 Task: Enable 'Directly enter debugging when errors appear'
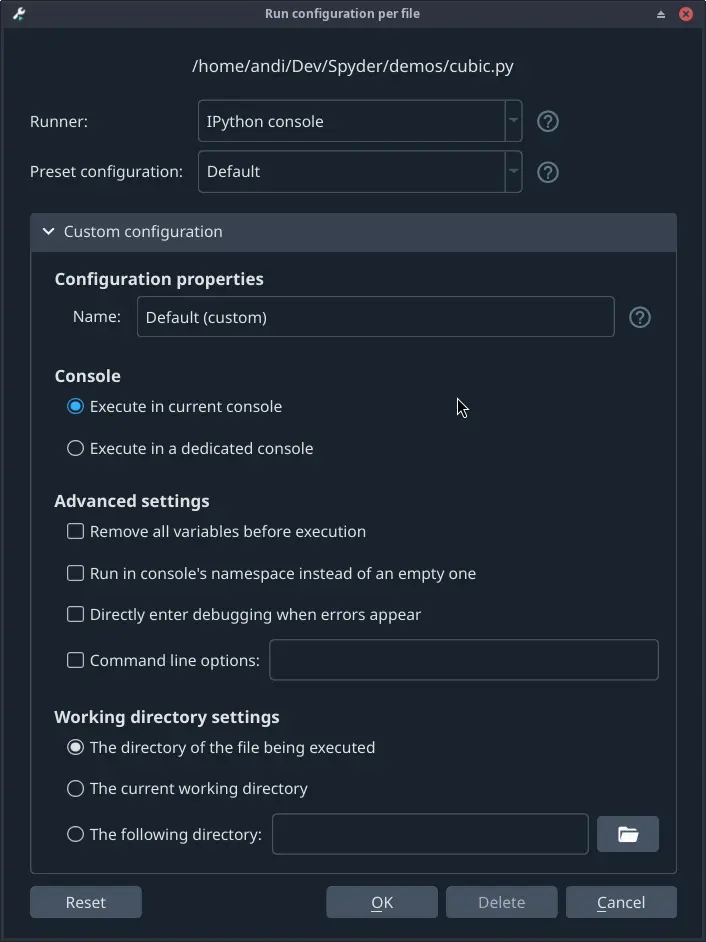pyautogui.click(x=75, y=614)
